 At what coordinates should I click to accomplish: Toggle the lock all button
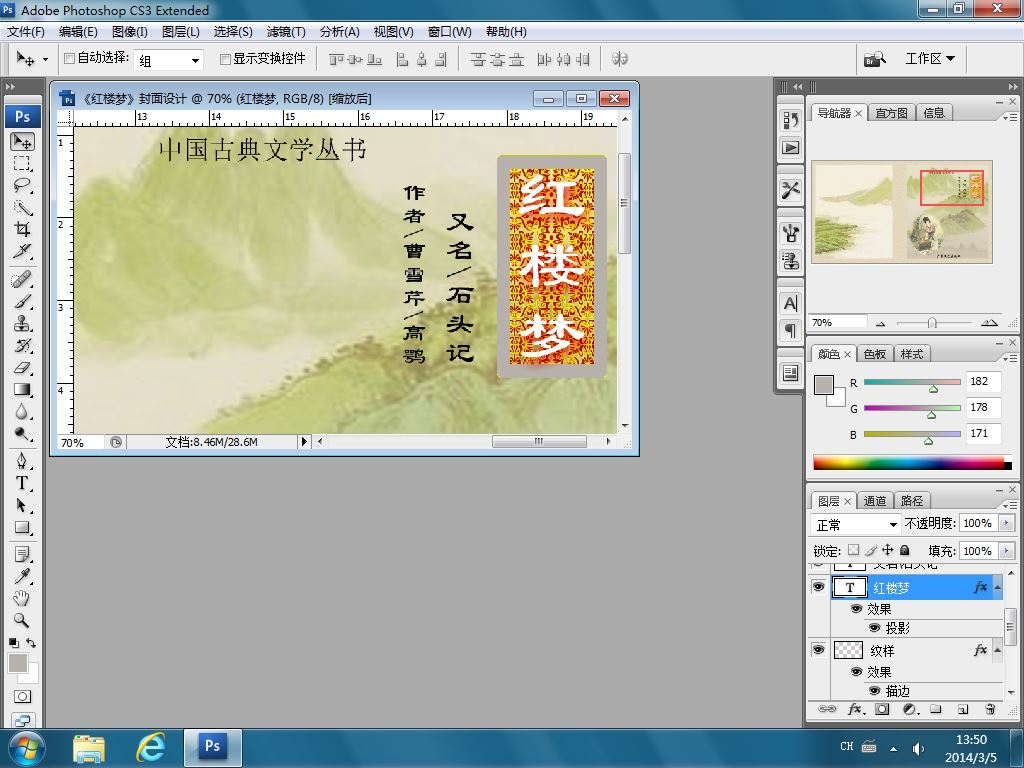point(905,550)
